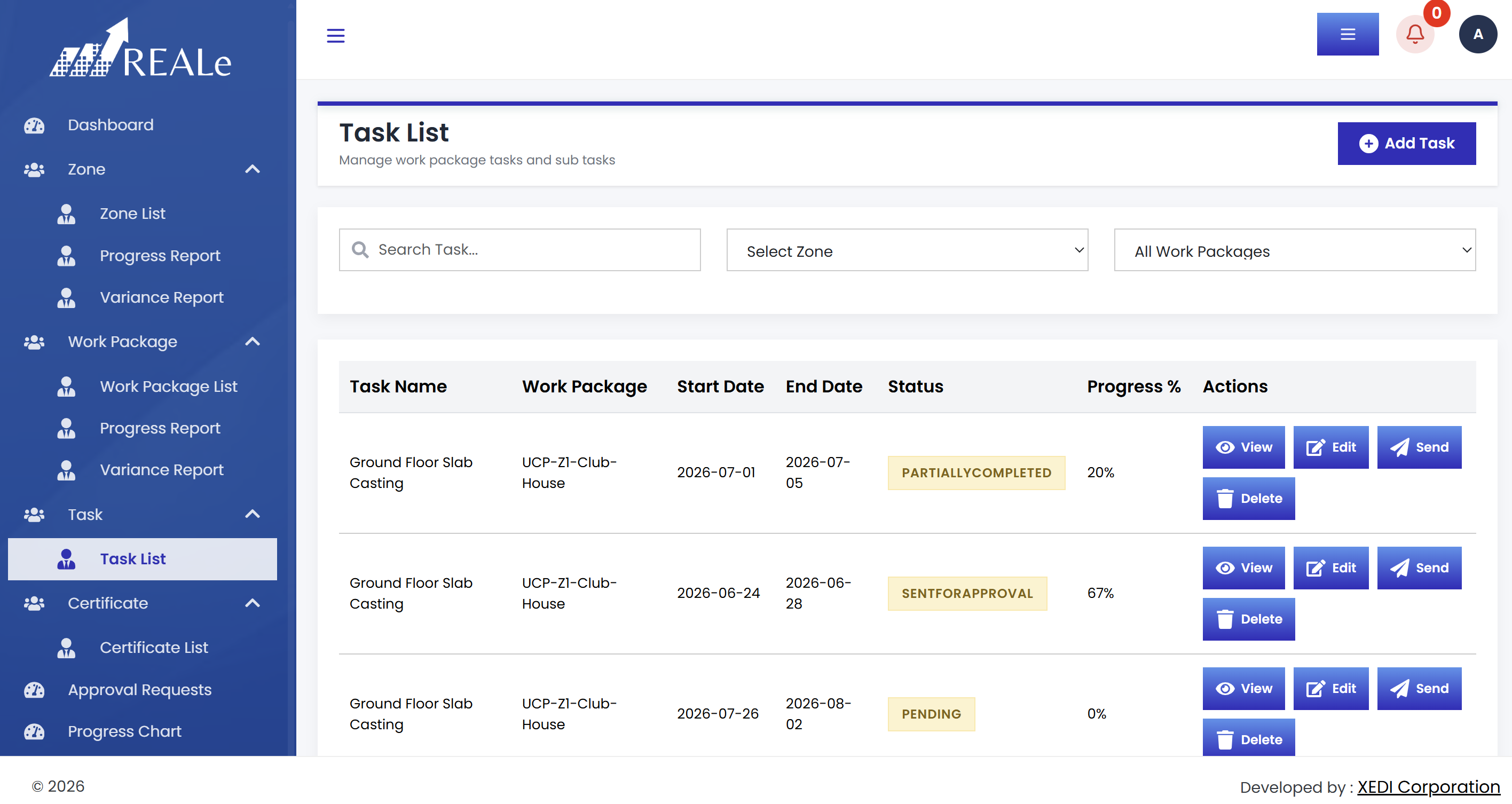Open Progress Report under Zone
1512x804 pixels.
(x=160, y=256)
